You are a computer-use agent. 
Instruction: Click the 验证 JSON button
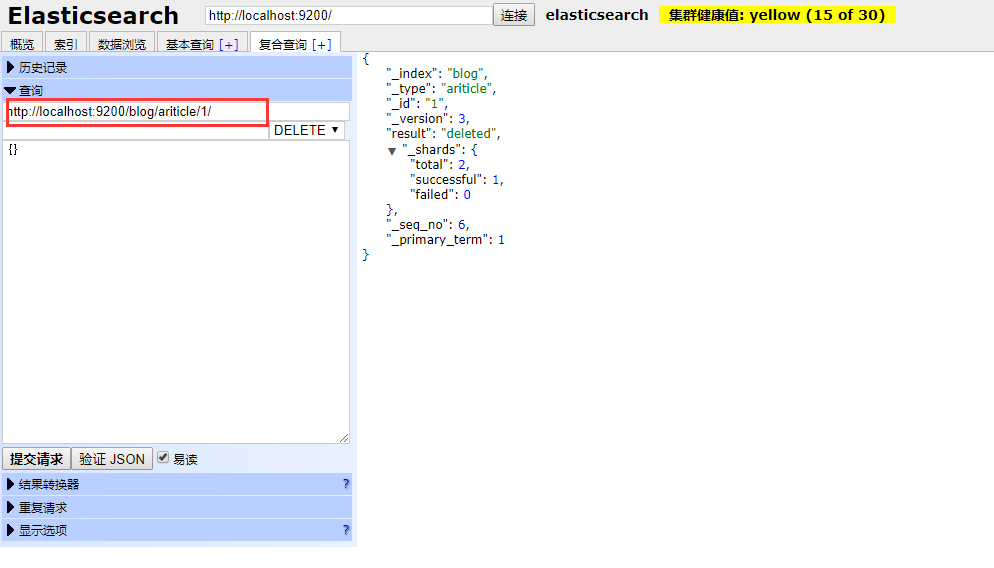[112, 459]
